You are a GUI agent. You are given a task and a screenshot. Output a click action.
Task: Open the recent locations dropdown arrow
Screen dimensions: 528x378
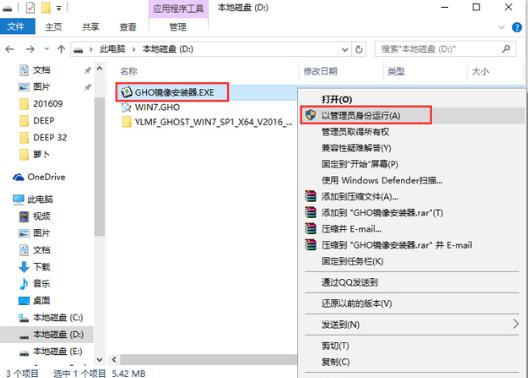tap(46, 49)
